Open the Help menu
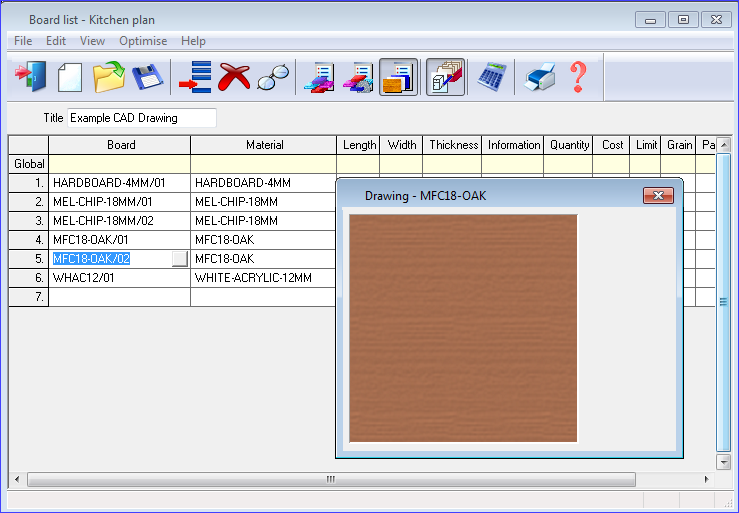The width and height of the screenshot is (739, 513). pyautogui.click(x=193, y=41)
